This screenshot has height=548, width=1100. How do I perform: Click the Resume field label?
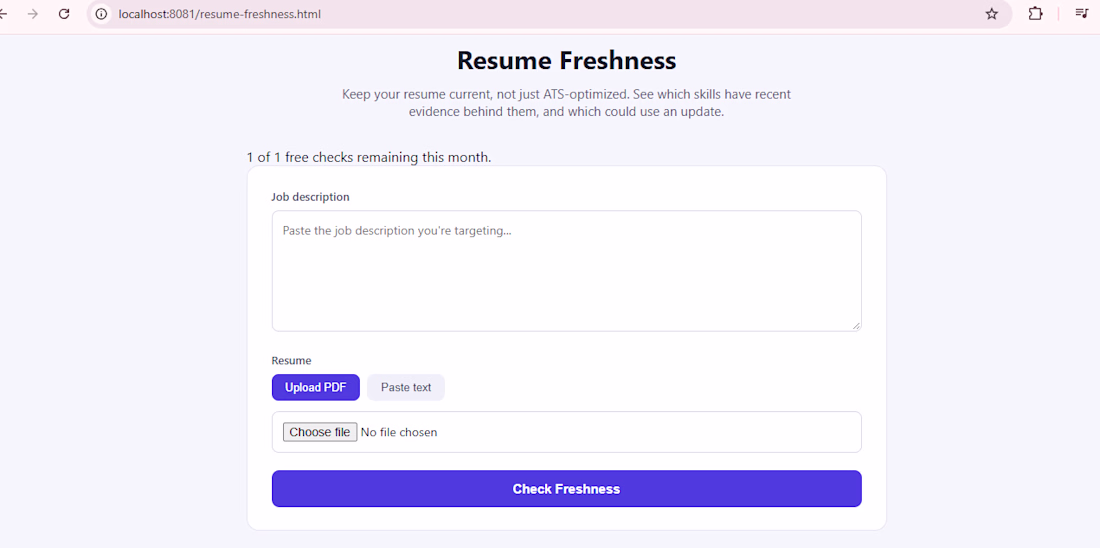(x=291, y=361)
